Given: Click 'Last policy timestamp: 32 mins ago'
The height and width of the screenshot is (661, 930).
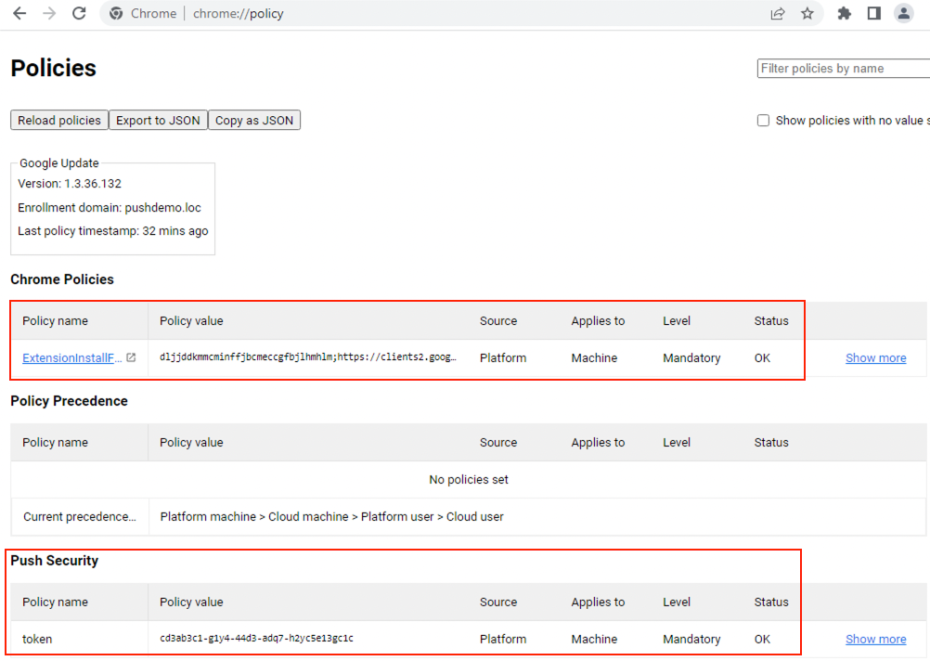Looking at the screenshot, I should tap(113, 231).
